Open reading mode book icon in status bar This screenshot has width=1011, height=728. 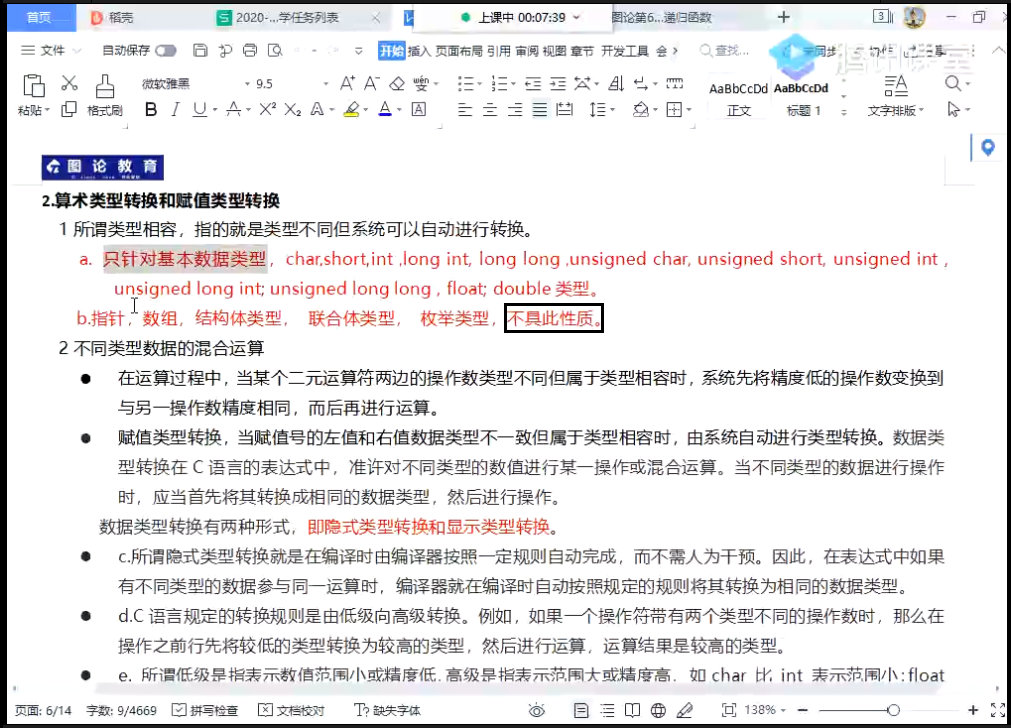click(x=632, y=710)
